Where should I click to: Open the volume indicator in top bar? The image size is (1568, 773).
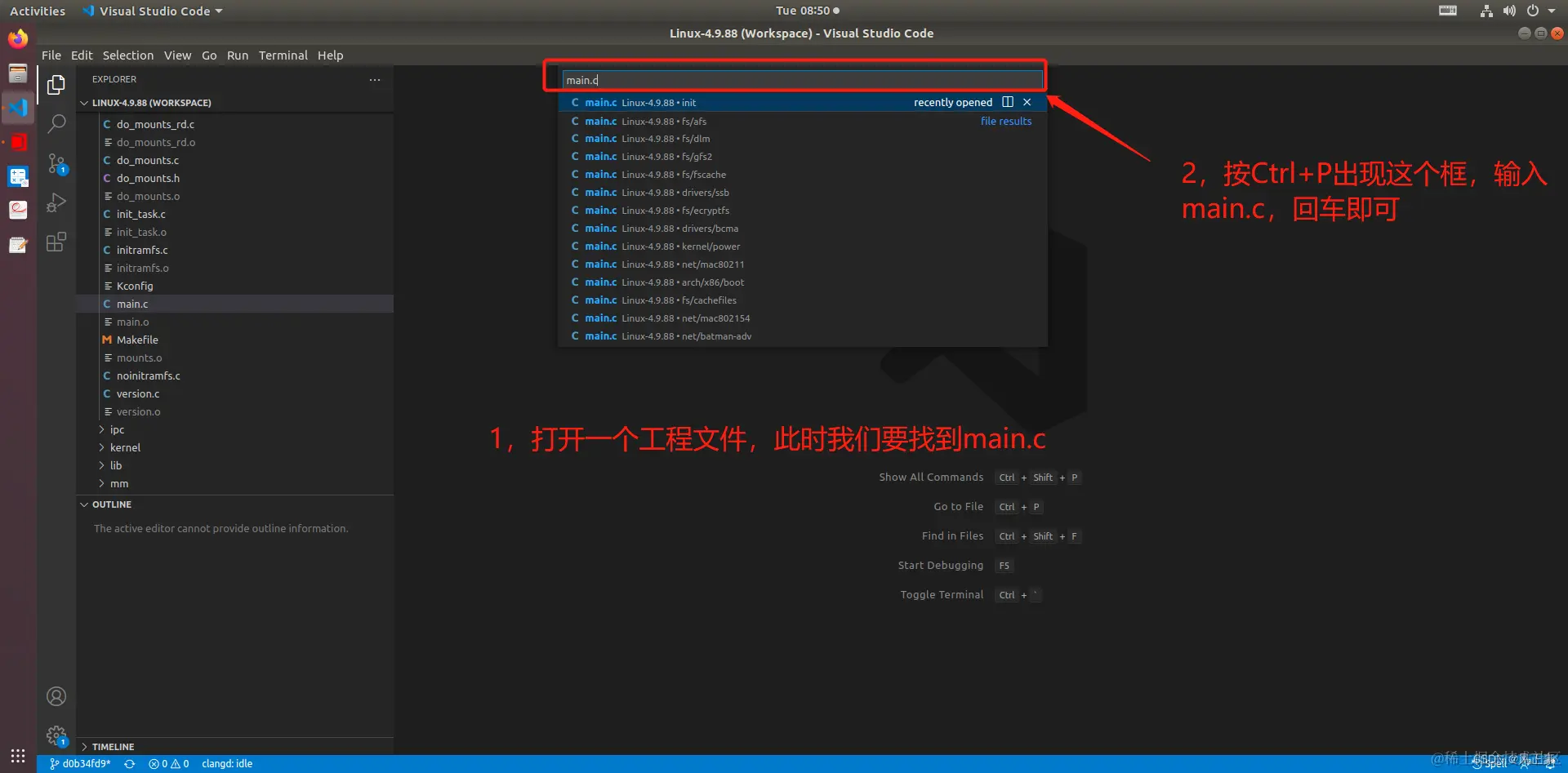tap(1509, 11)
